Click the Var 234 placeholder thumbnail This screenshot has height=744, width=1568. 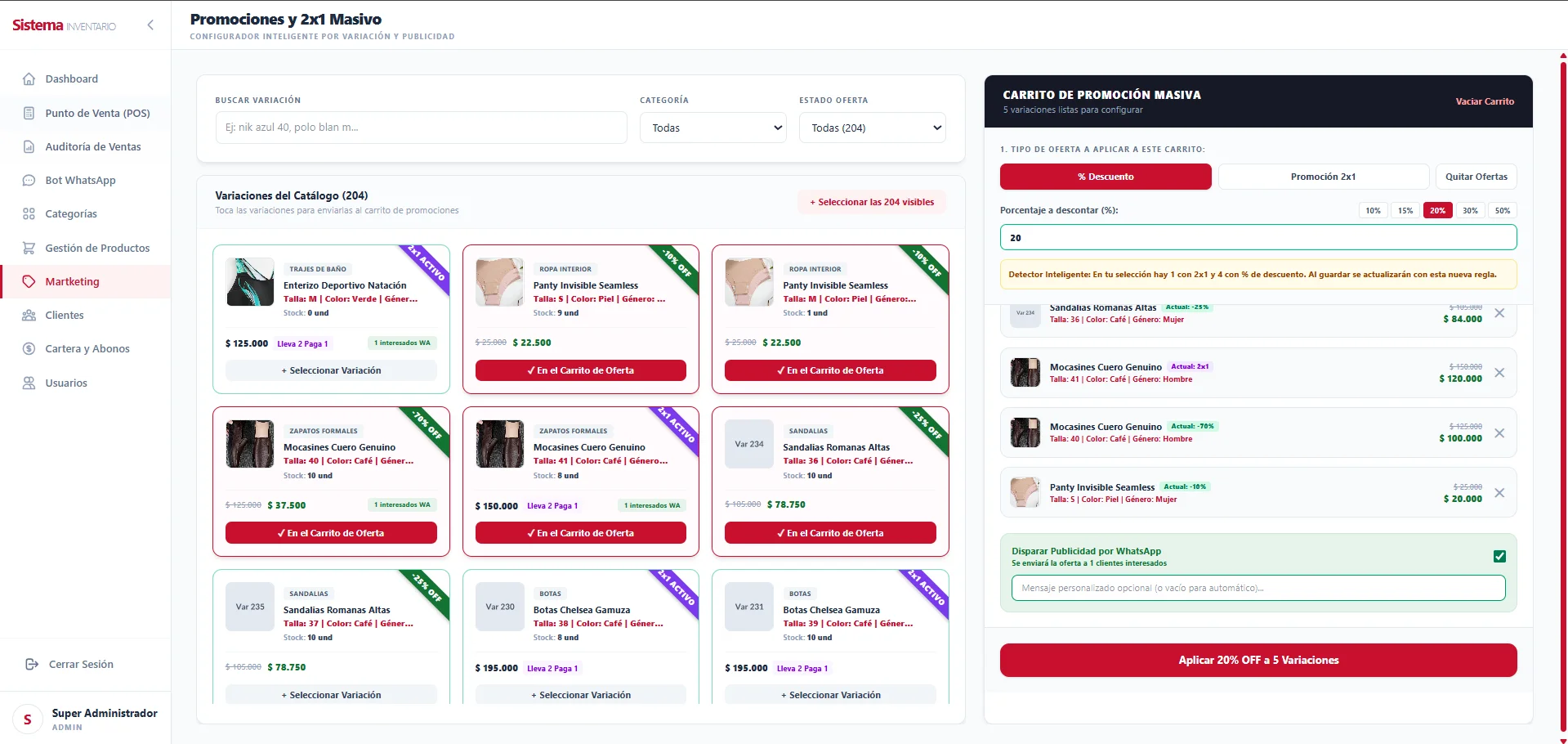pos(749,444)
